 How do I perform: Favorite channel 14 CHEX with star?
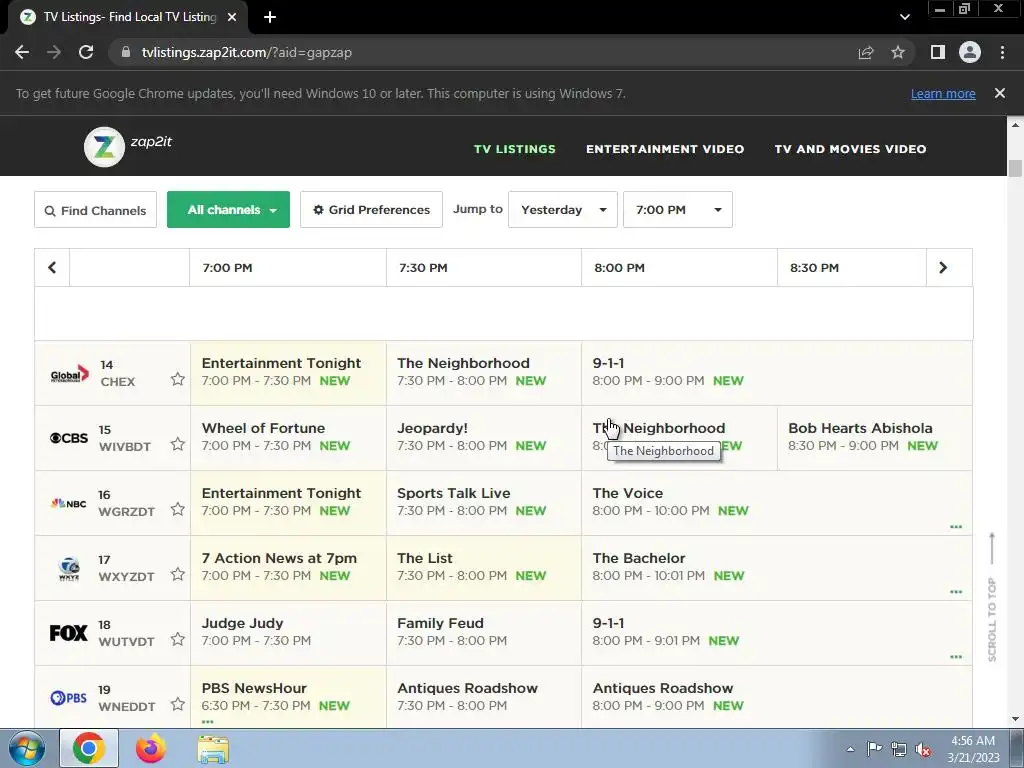click(178, 379)
